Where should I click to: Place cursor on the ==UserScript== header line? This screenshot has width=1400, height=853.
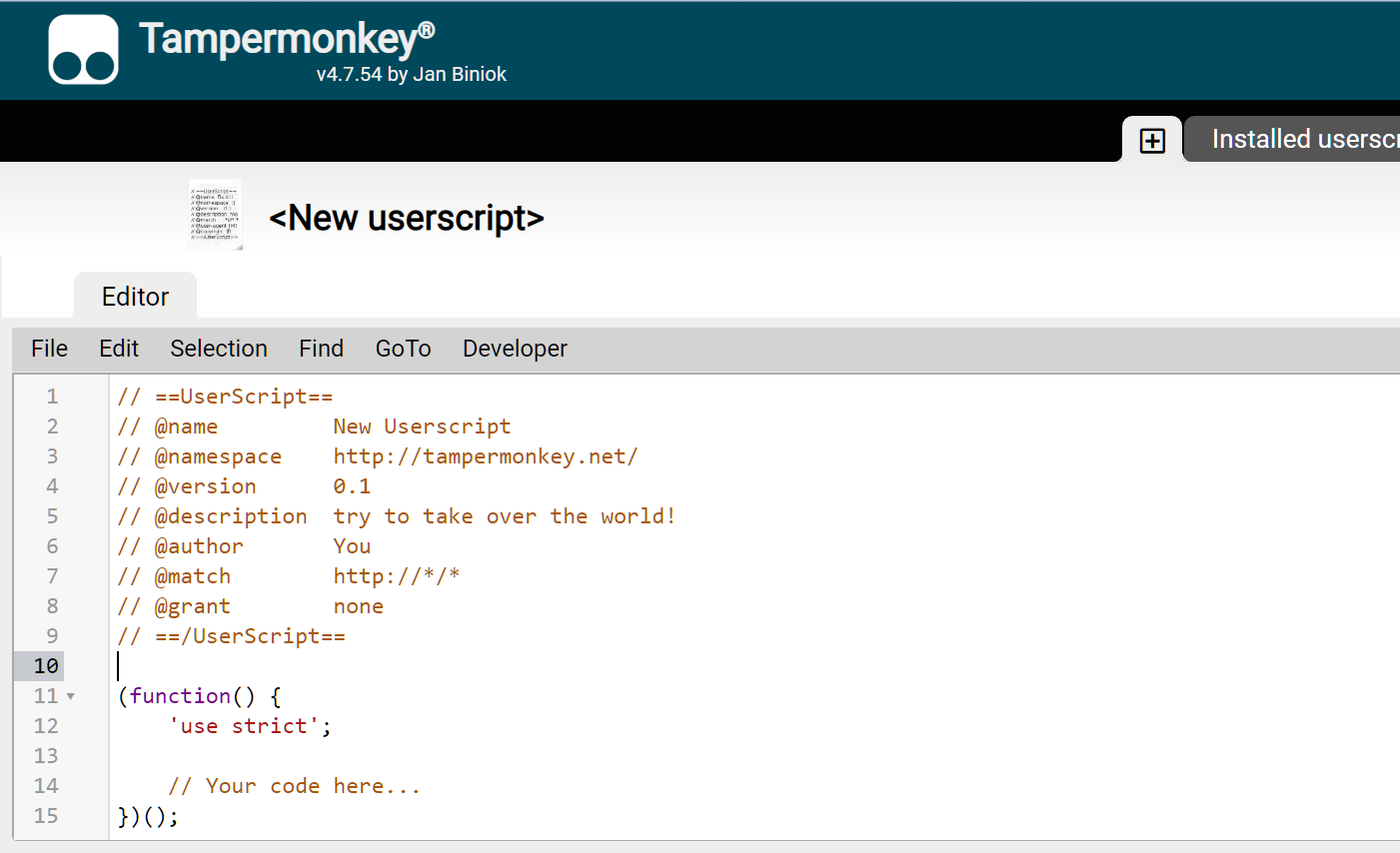tap(225, 397)
